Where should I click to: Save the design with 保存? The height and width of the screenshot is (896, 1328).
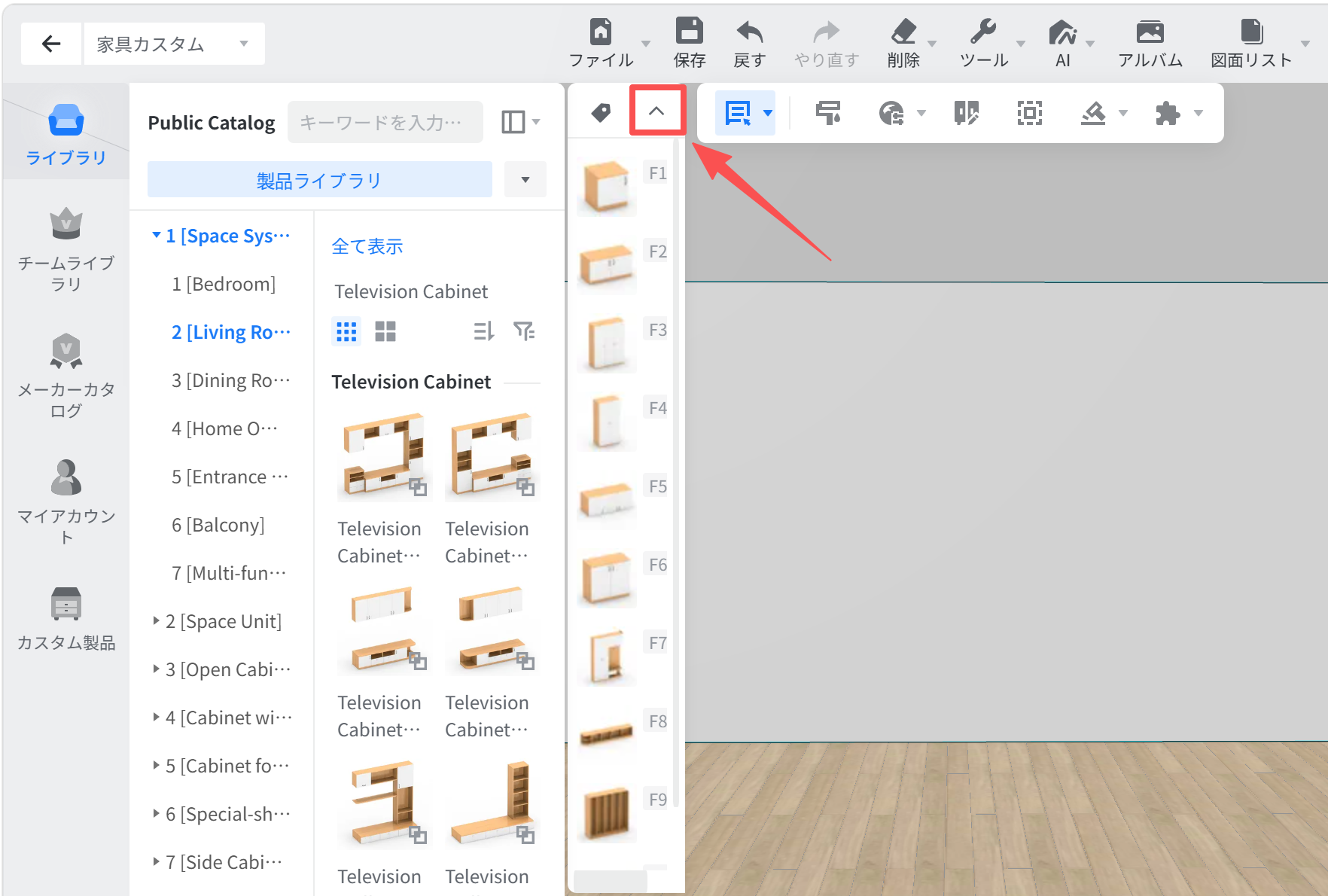pyautogui.click(x=689, y=43)
